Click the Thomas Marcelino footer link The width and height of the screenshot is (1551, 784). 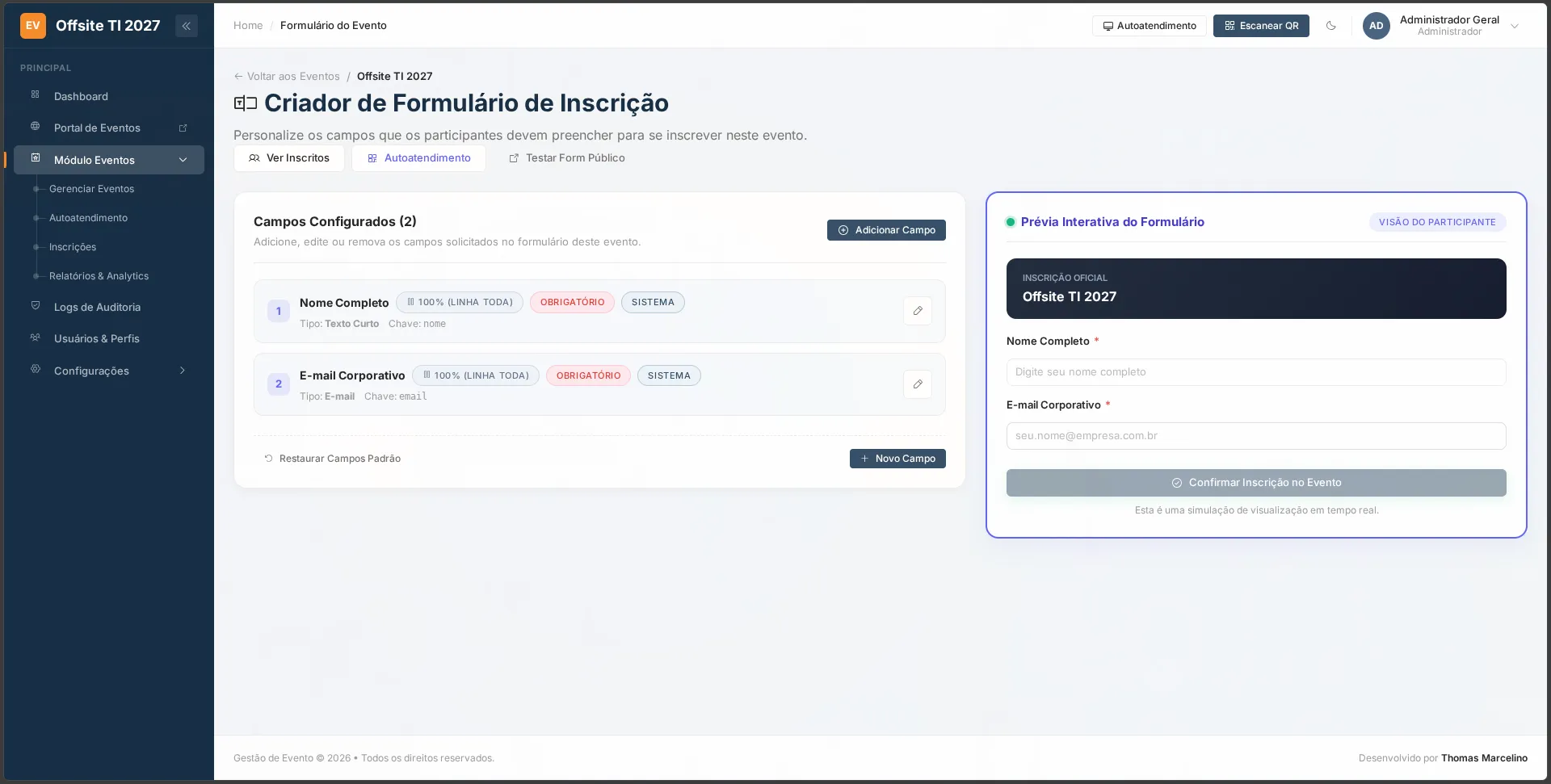tap(1484, 758)
